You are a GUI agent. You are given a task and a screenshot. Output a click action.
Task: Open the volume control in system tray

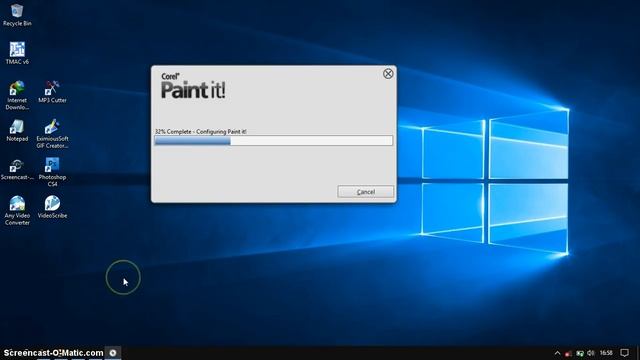coord(591,353)
